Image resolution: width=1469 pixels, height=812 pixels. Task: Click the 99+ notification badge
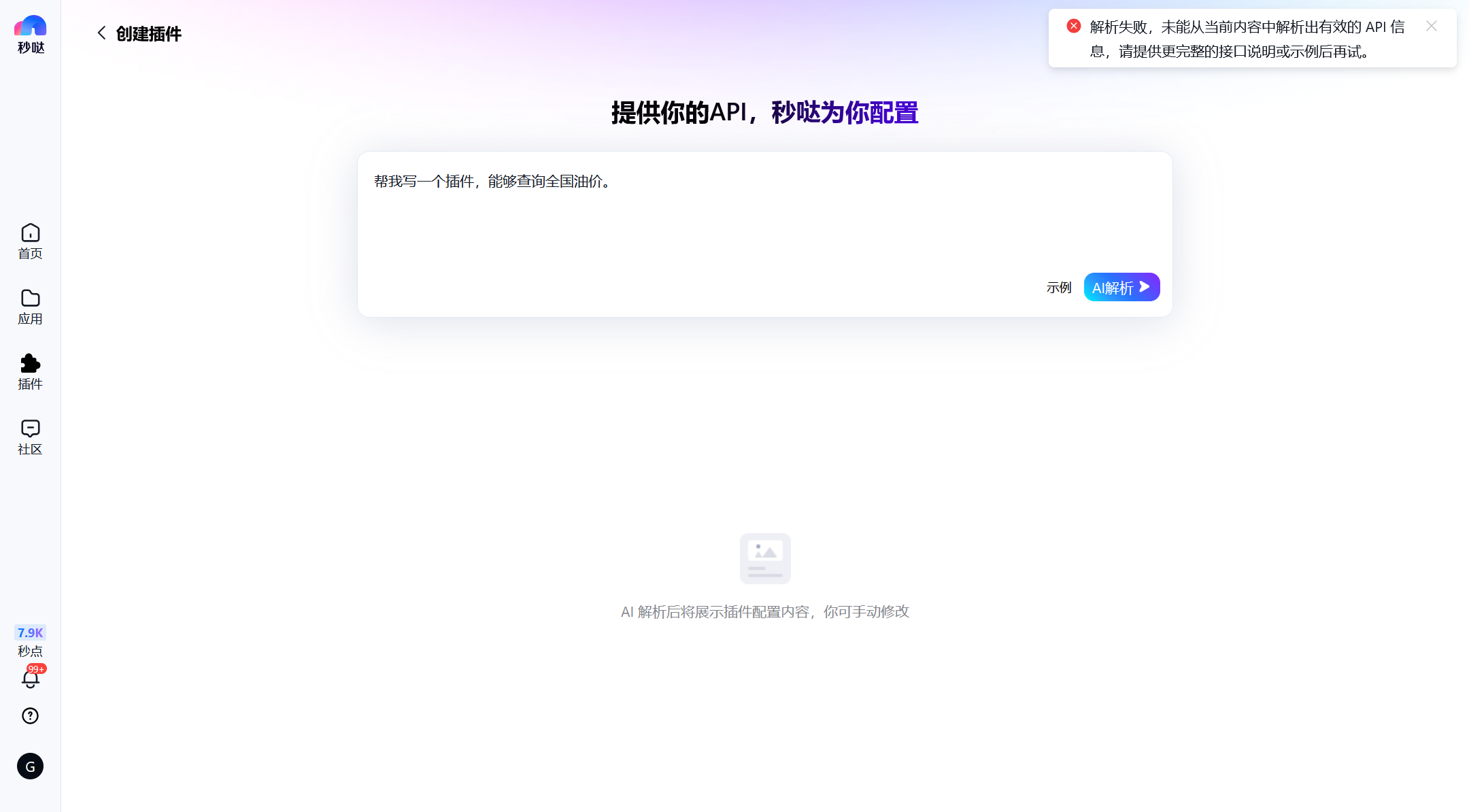click(x=37, y=669)
